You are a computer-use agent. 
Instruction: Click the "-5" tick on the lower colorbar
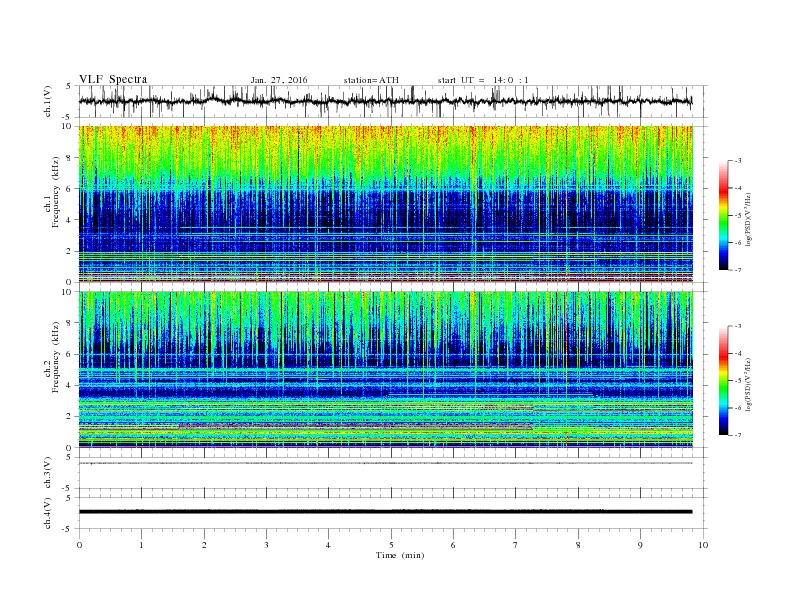point(737,381)
